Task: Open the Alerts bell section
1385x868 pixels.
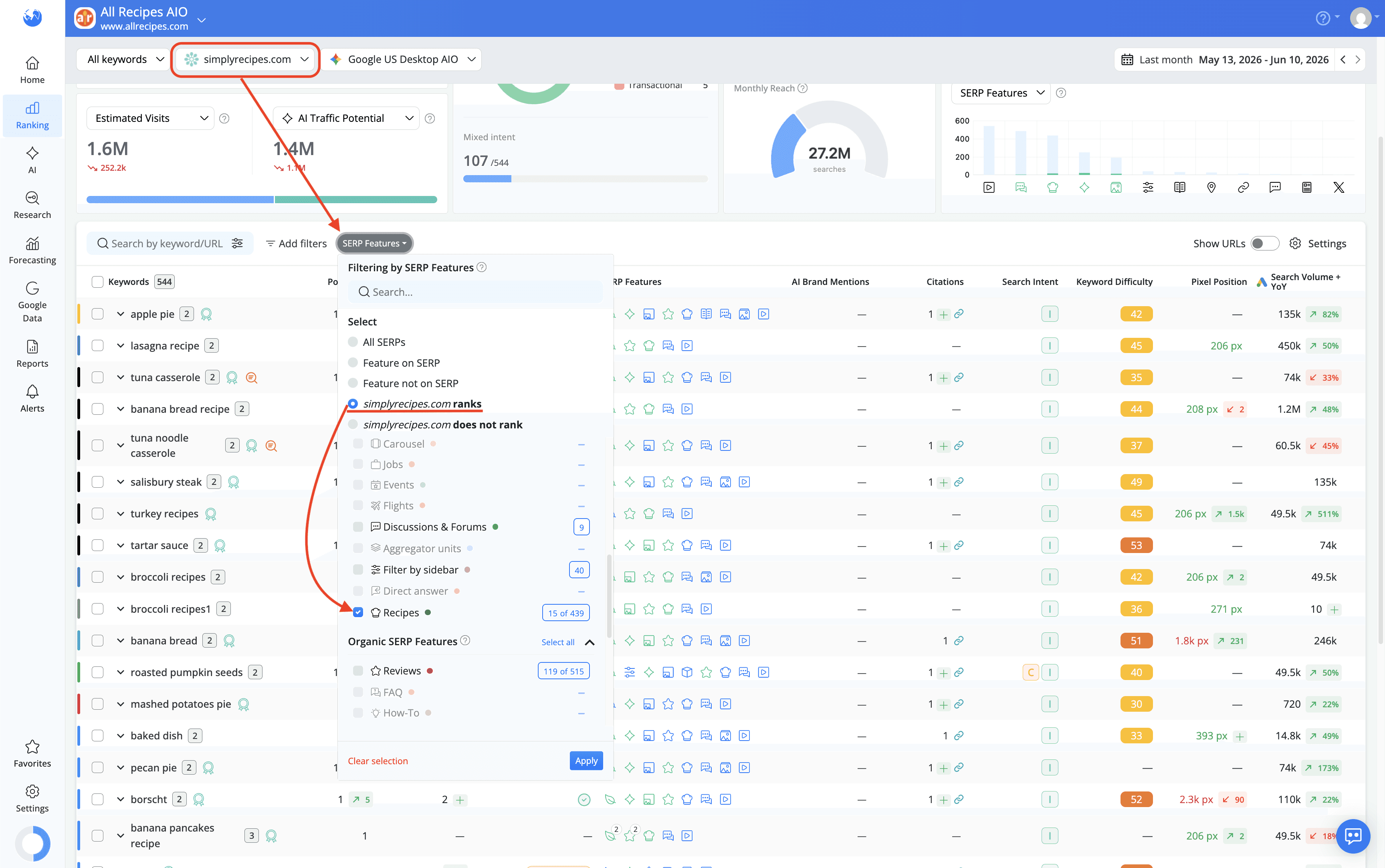Action: (x=32, y=398)
